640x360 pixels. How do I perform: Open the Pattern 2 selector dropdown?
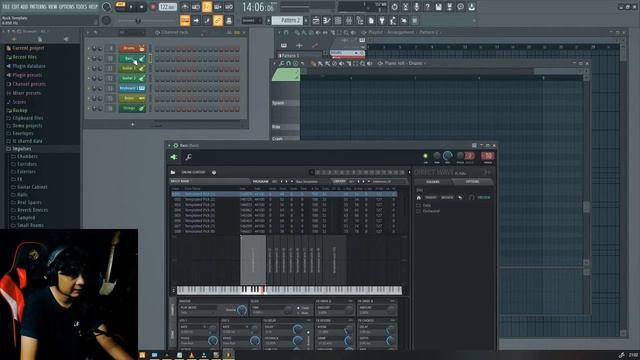tap(287, 20)
